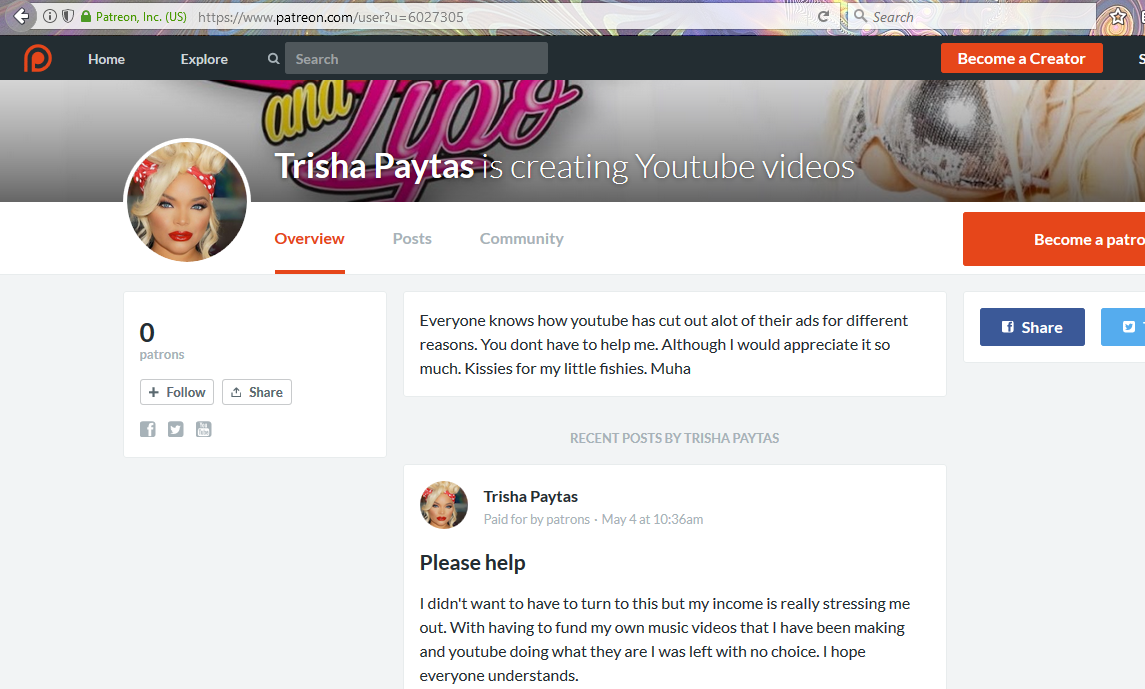Click the Patreon search input field
This screenshot has width=1145, height=689.
pyautogui.click(x=416, y=59)
